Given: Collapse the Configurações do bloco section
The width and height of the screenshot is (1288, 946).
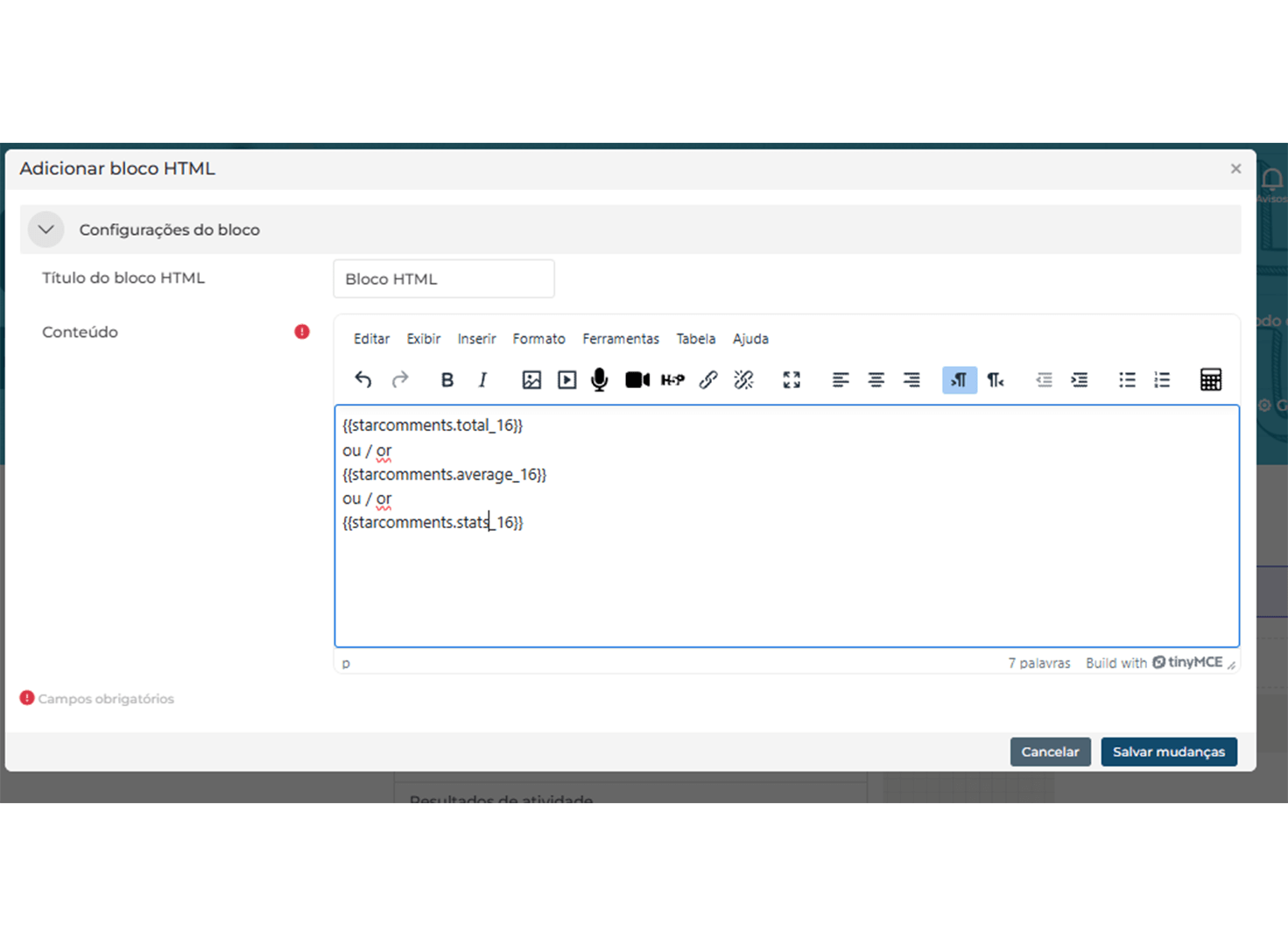Looking at the screenshot, I should [46, 229].
